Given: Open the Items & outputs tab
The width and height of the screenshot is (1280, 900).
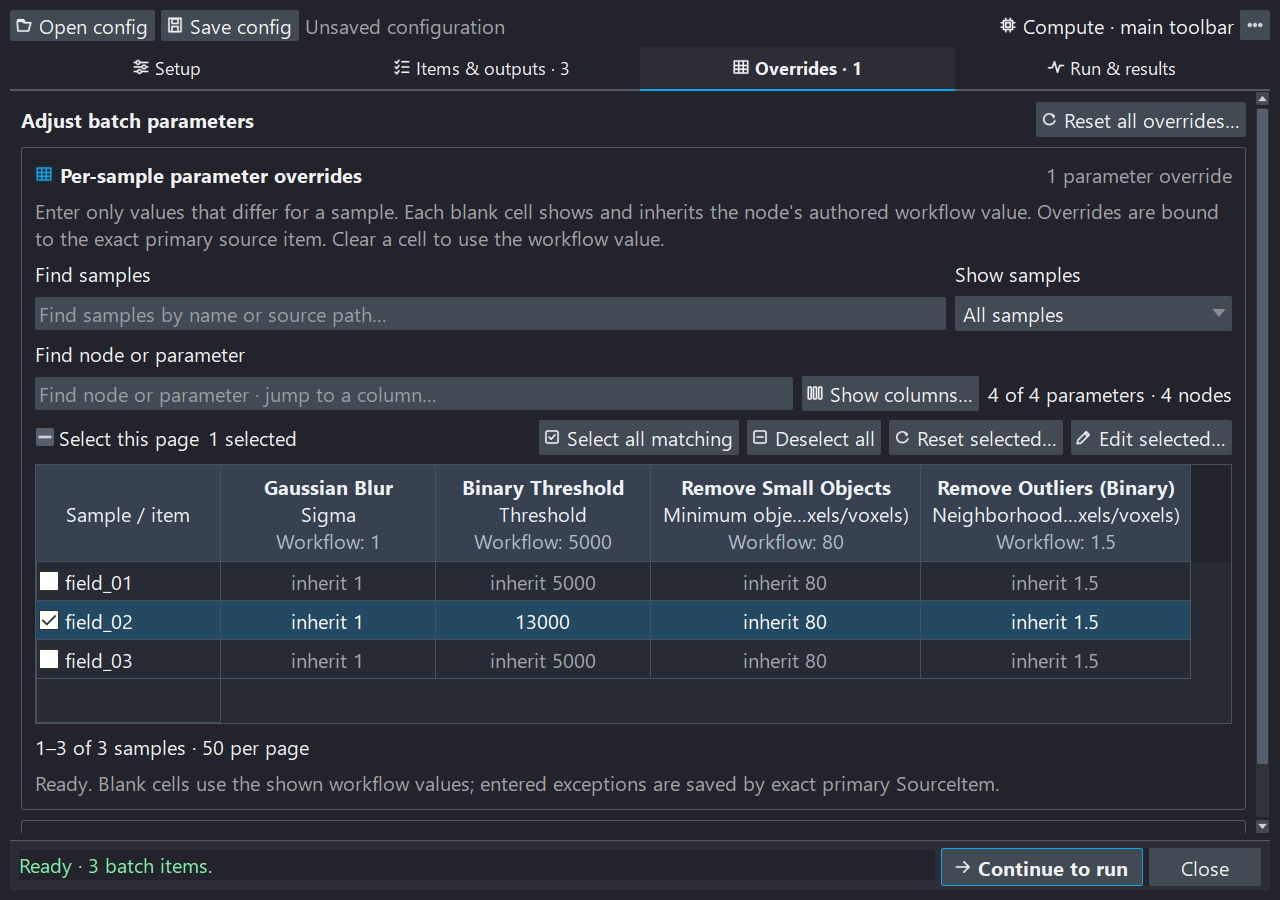Looking at the screenshot, I should point(481,68).
